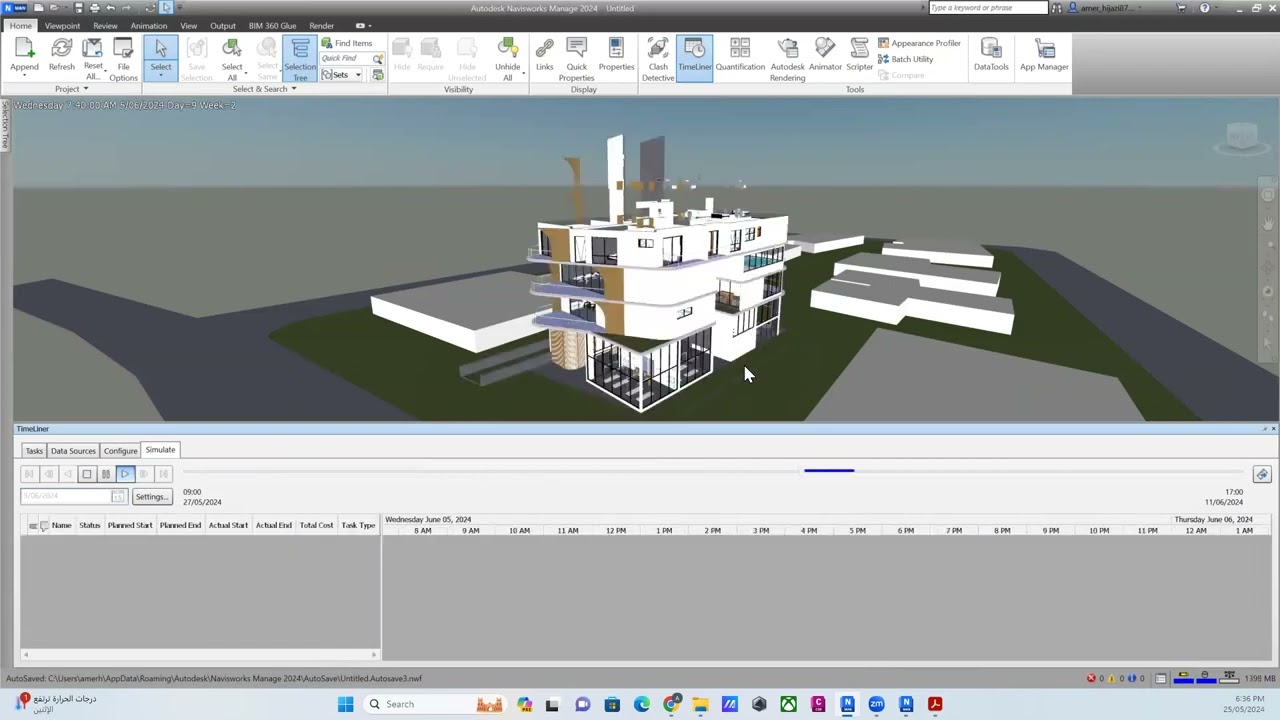Stop the TimeLiner simulation

pos(86,474)
